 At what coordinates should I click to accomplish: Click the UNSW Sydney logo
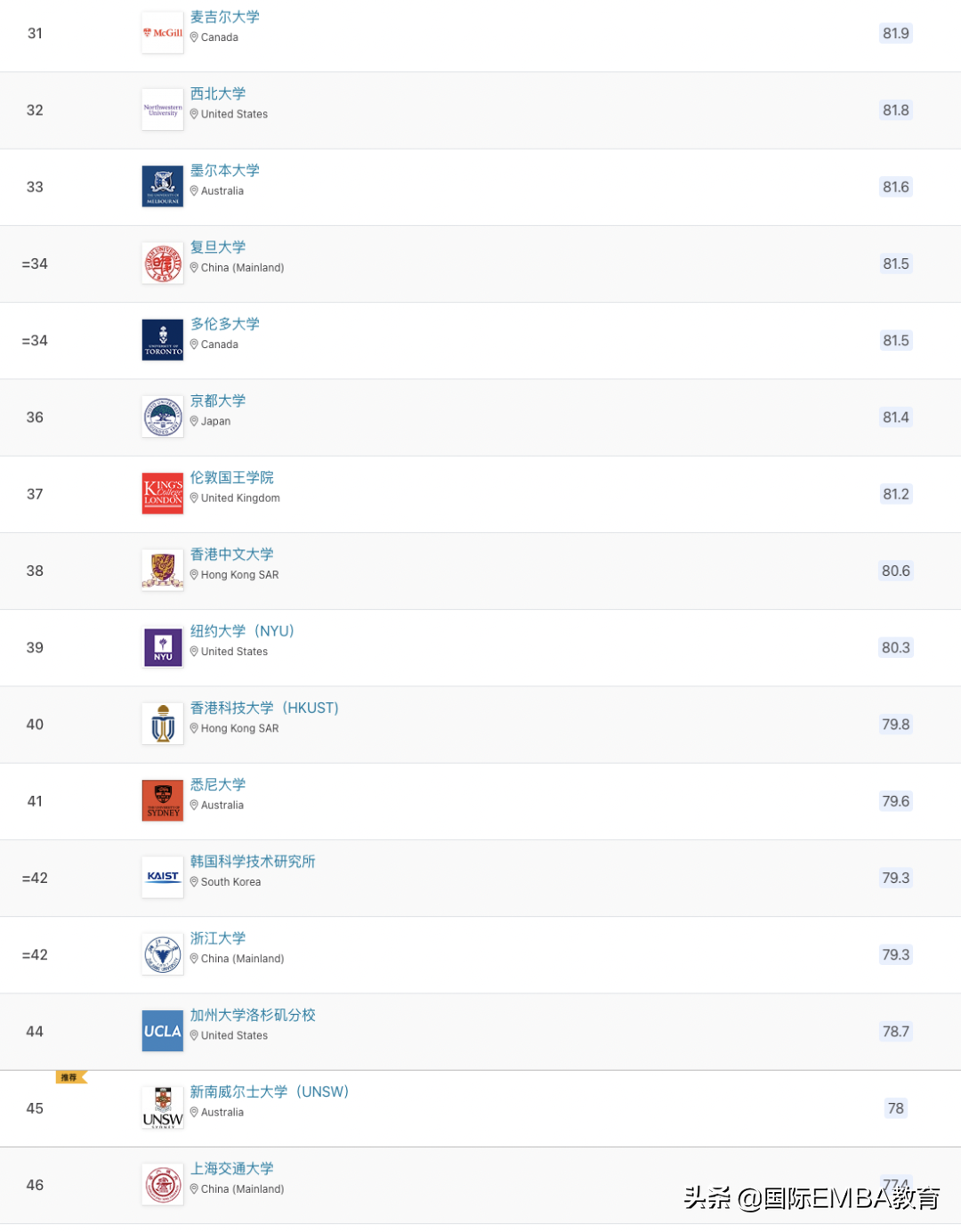tap(163, 1108)
